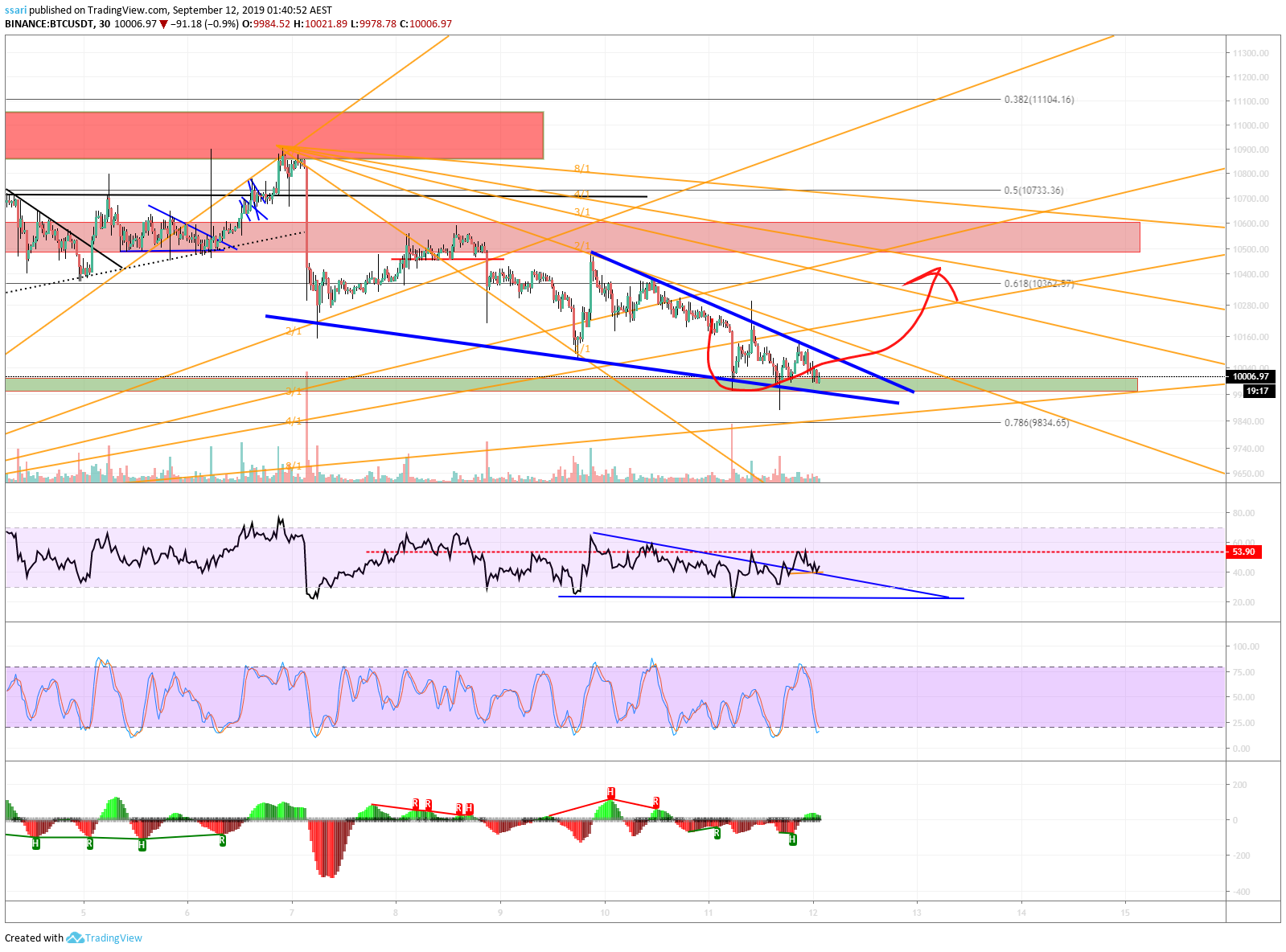Screen dimensions: 1286x952
Task: Click the date label 10 on time axis
Action: [605, 913]
